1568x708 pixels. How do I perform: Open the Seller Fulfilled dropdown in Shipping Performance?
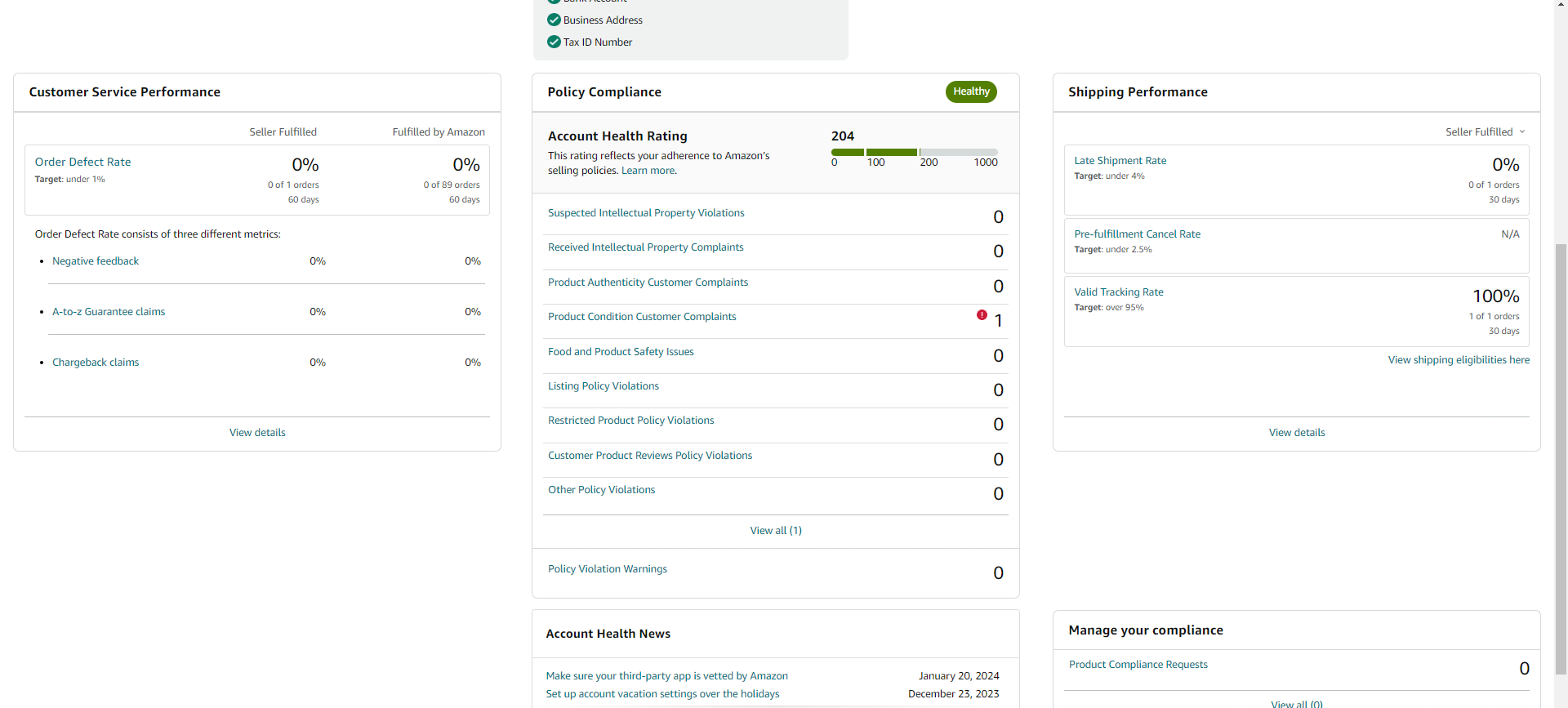1486,131
